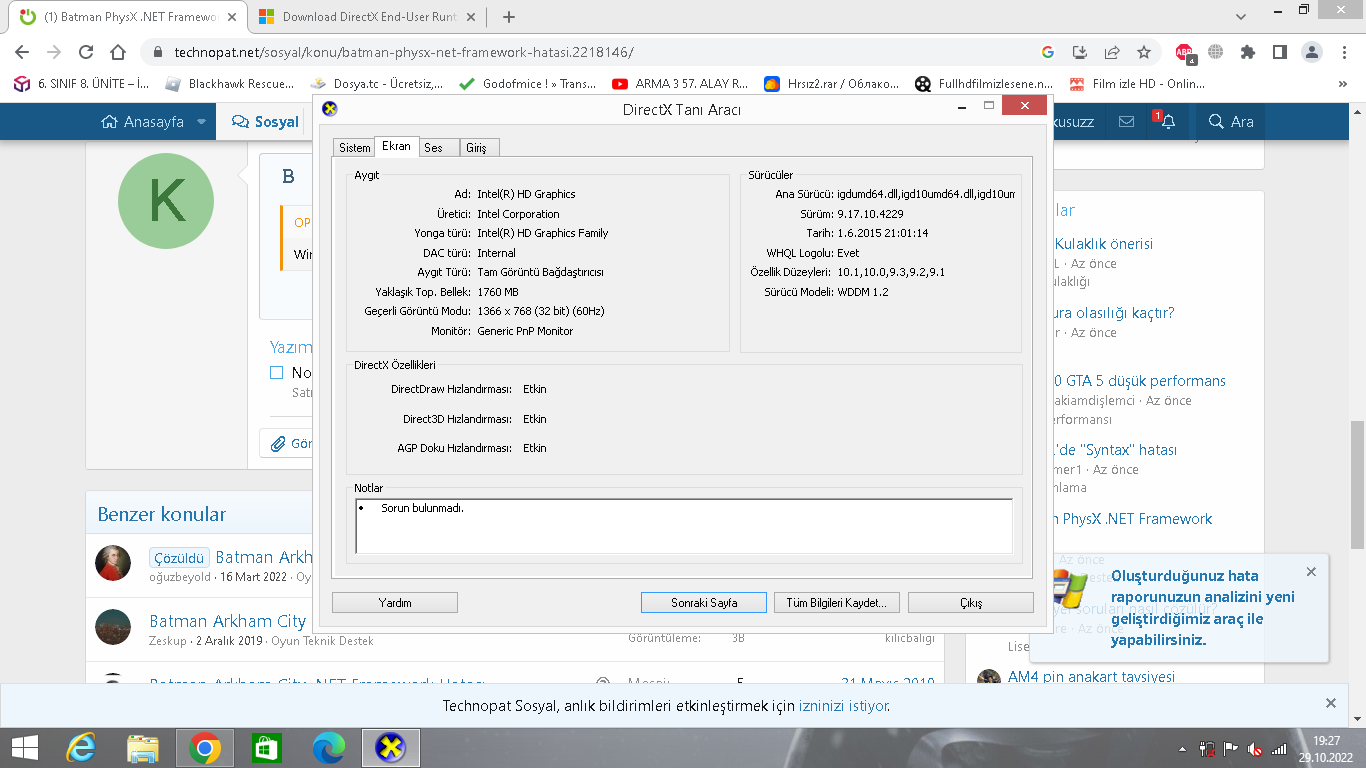Click the muted volume tray icon
1366x768 pixels.
(x=1255, y=749)
